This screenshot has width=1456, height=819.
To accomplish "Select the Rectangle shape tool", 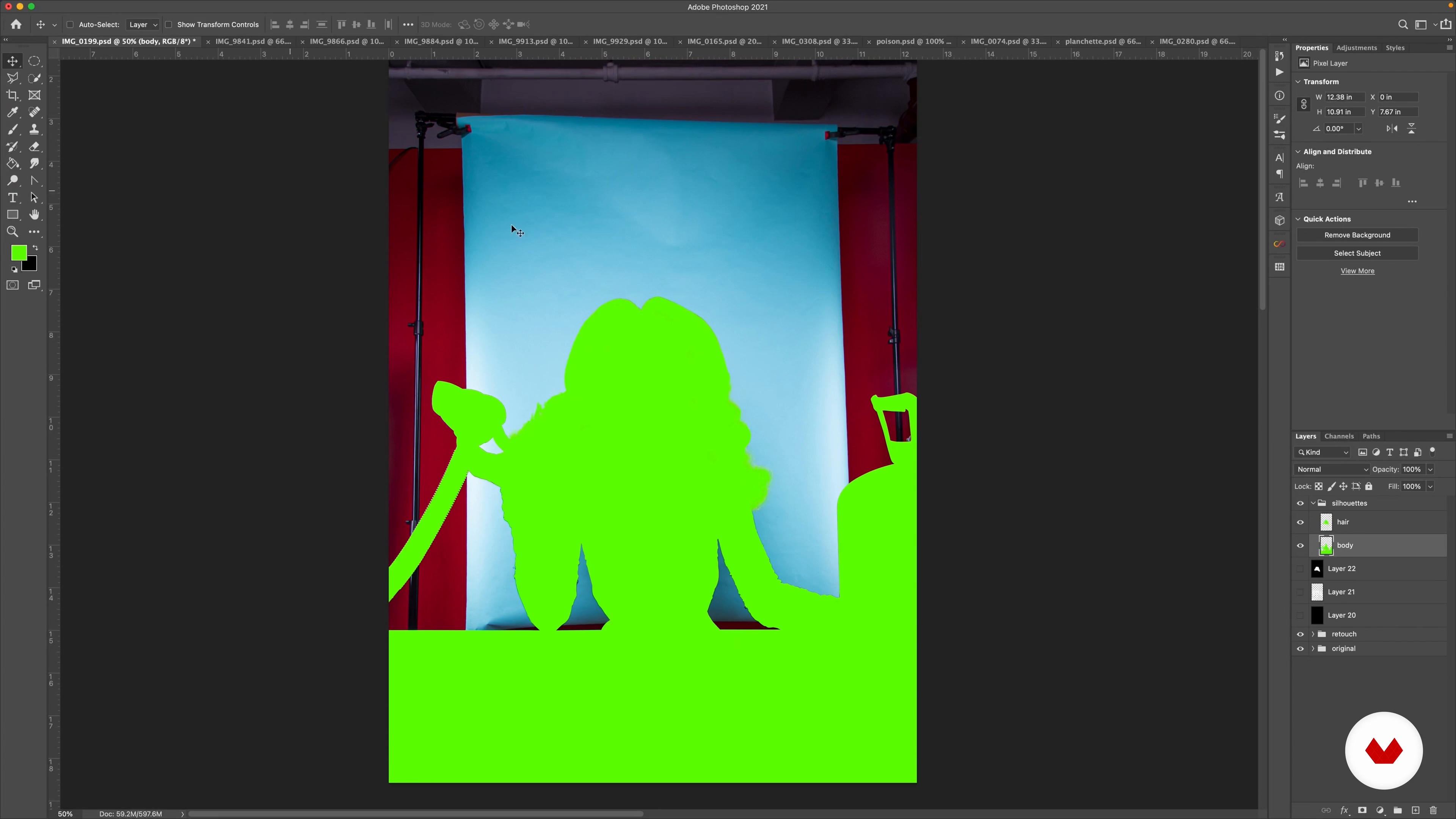I will point(13,215).
